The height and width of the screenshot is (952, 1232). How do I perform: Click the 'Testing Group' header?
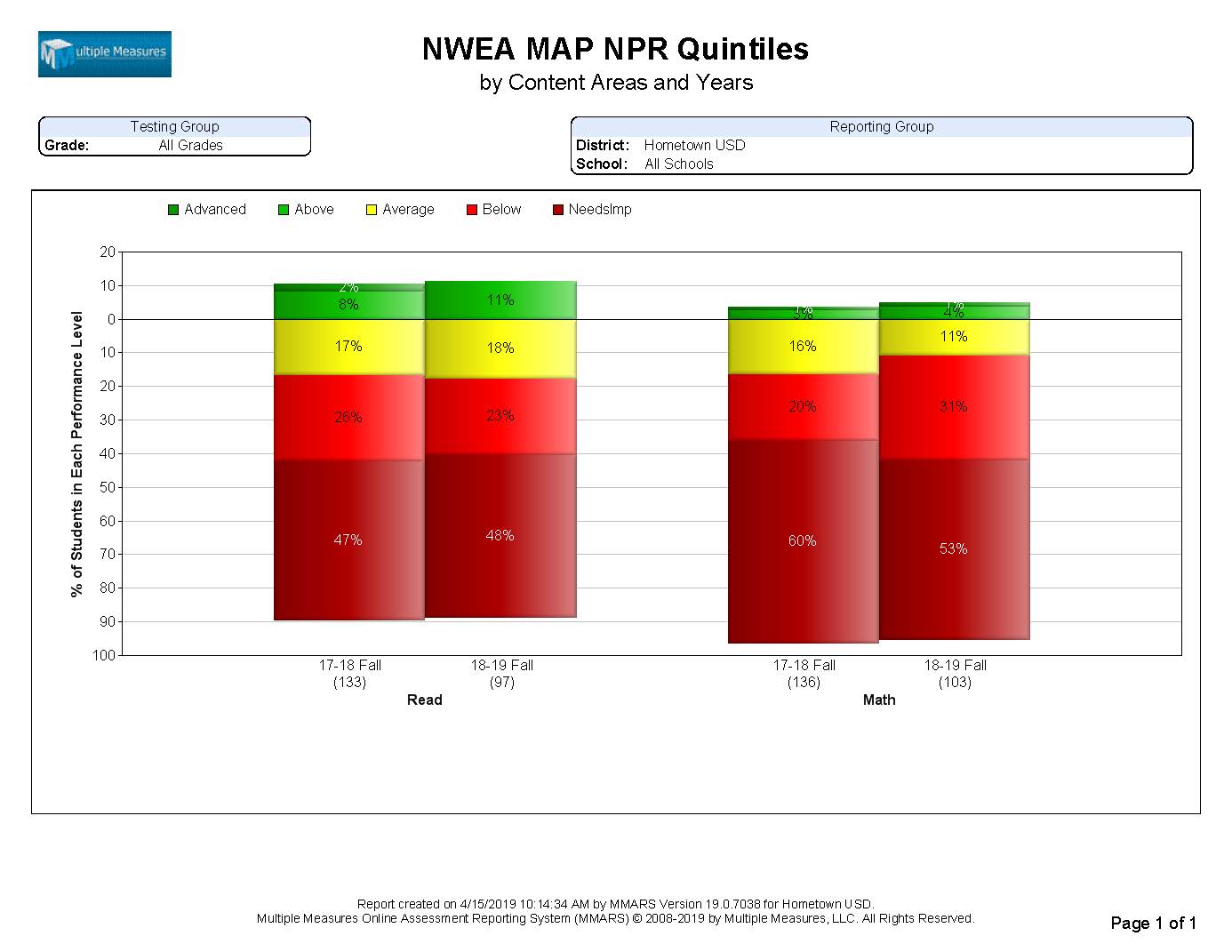[x=174, y=127]
